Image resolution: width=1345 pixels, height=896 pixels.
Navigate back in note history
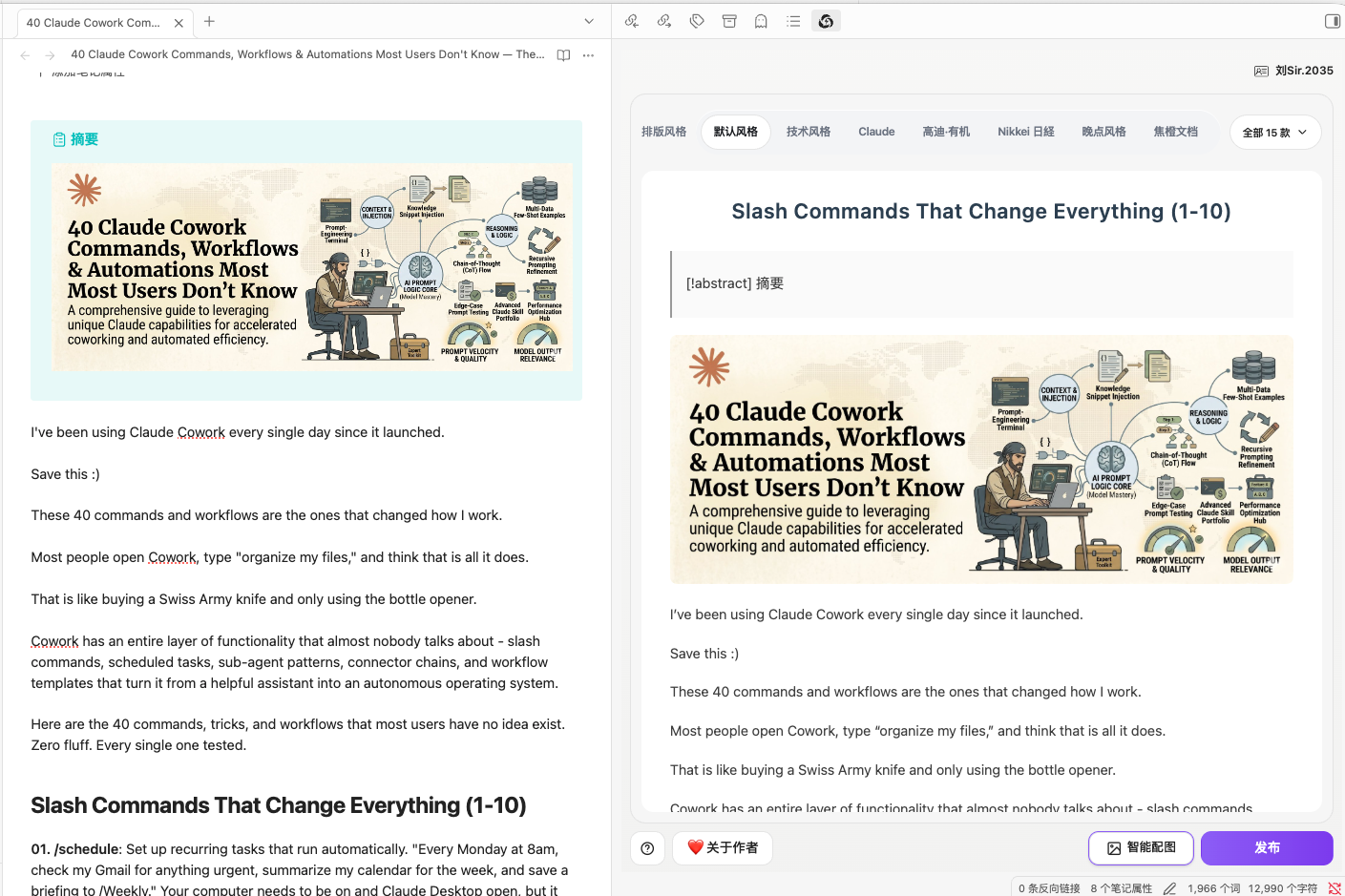[25, 55]
